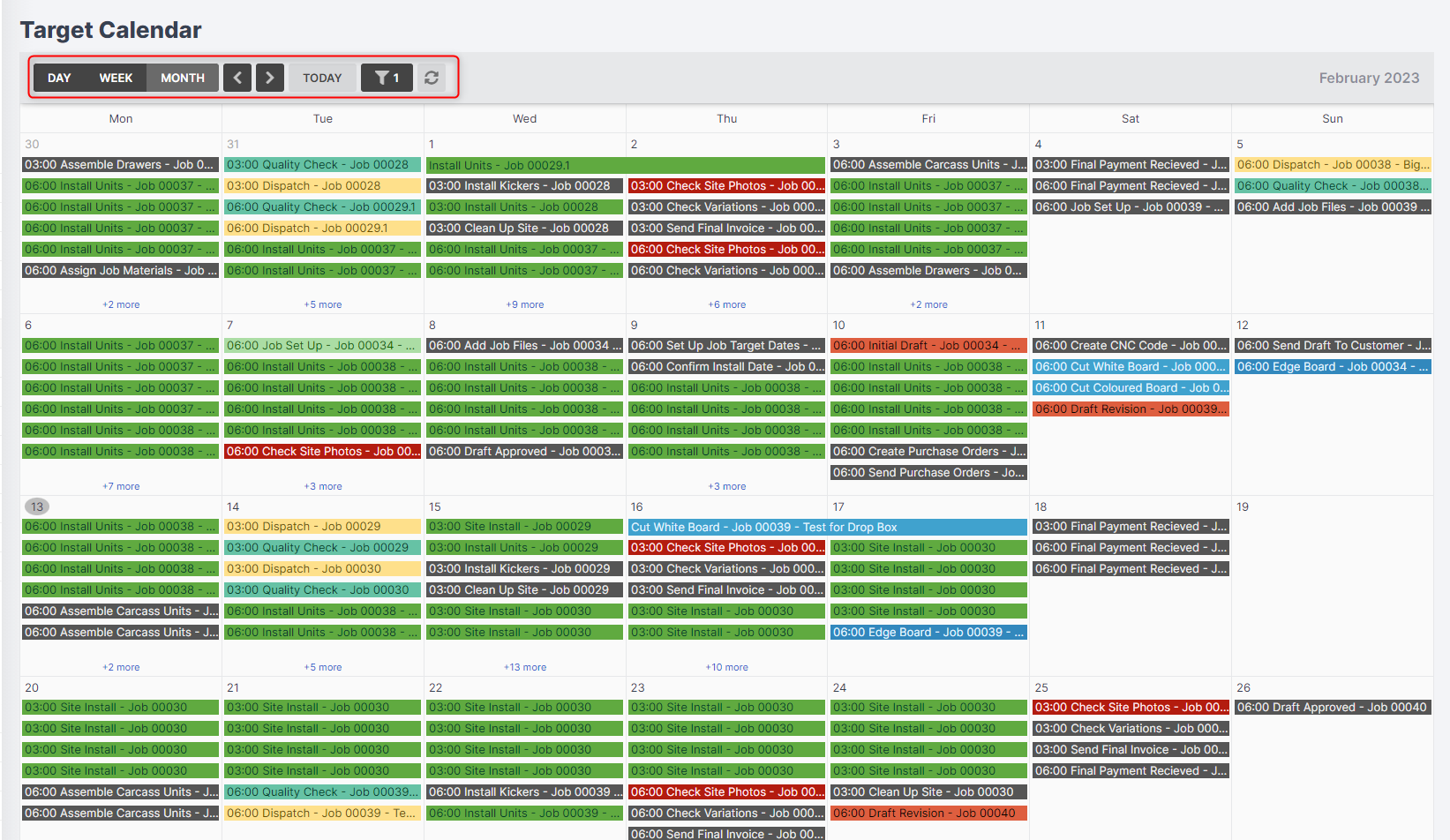The width and height of the screenshot is (1450, 840).
Task: Switch to WEEK view
Action: tap(116, 78)
